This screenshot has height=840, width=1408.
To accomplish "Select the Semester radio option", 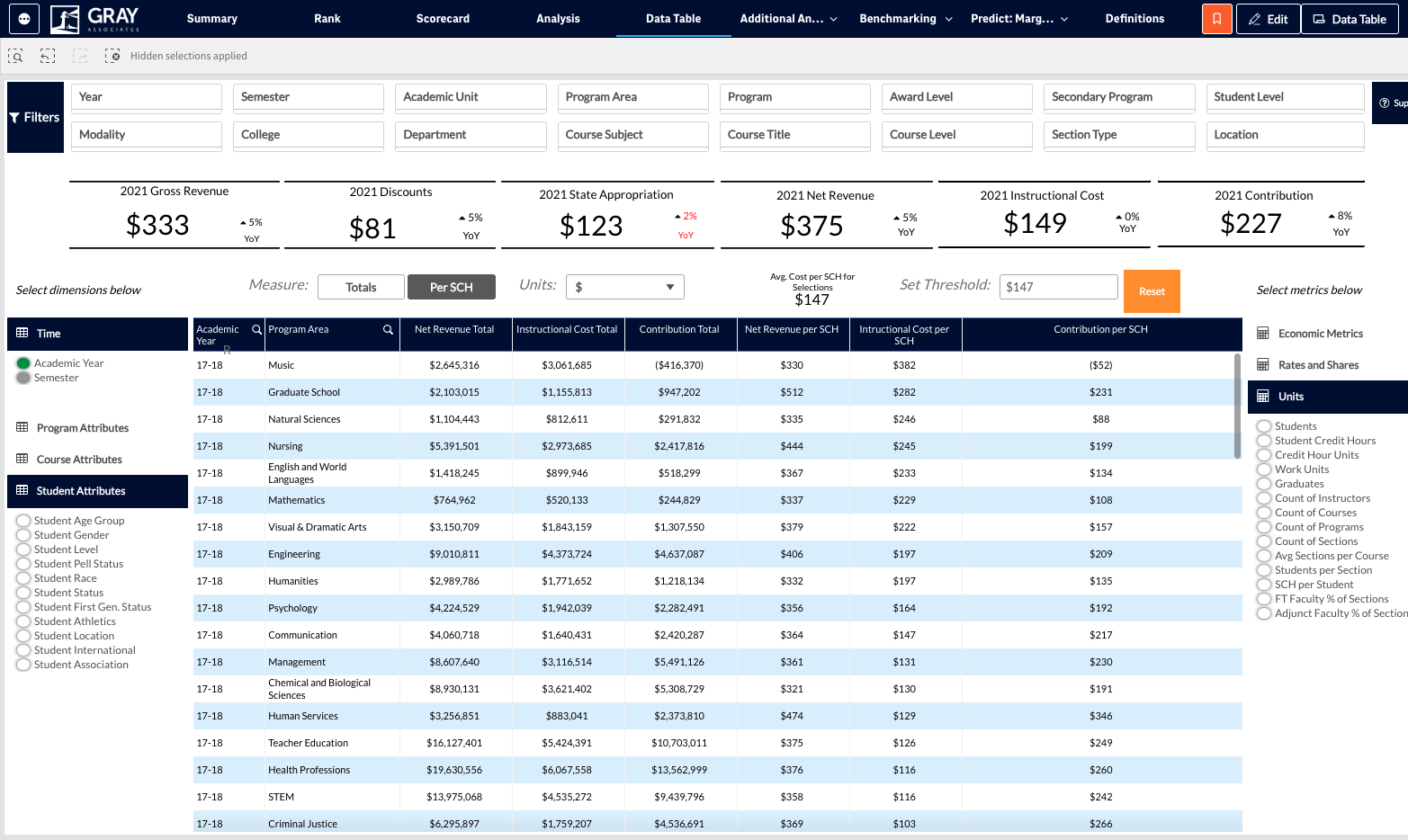I will (x=23, y=378).
